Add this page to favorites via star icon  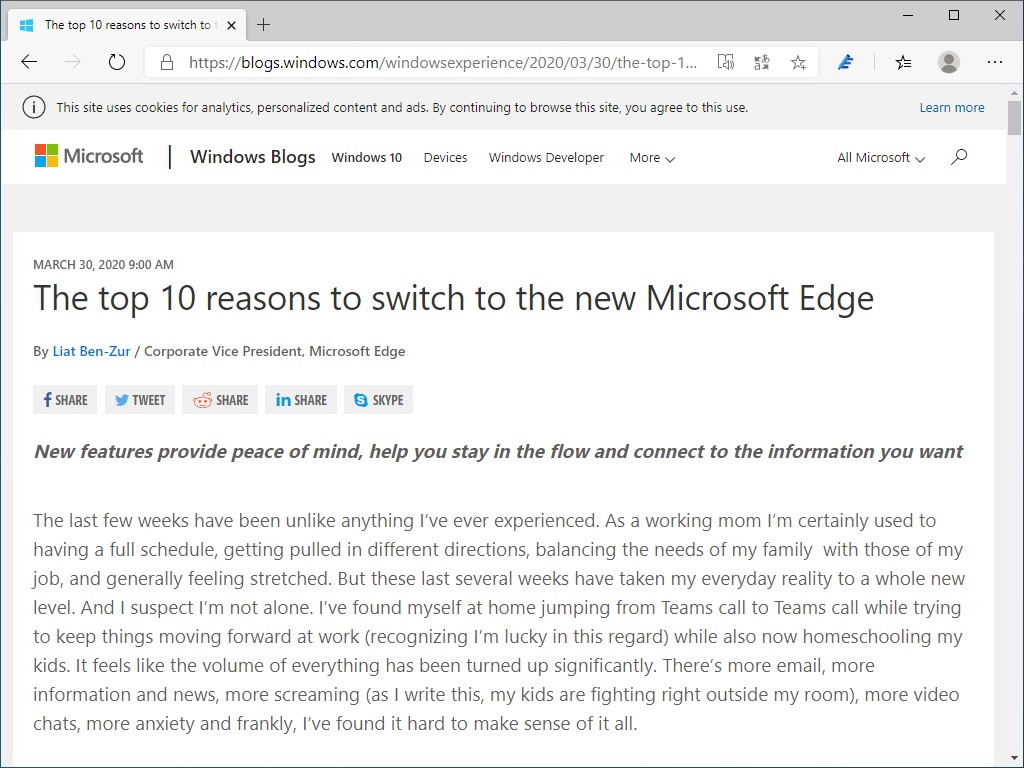(x=798, y=62)
